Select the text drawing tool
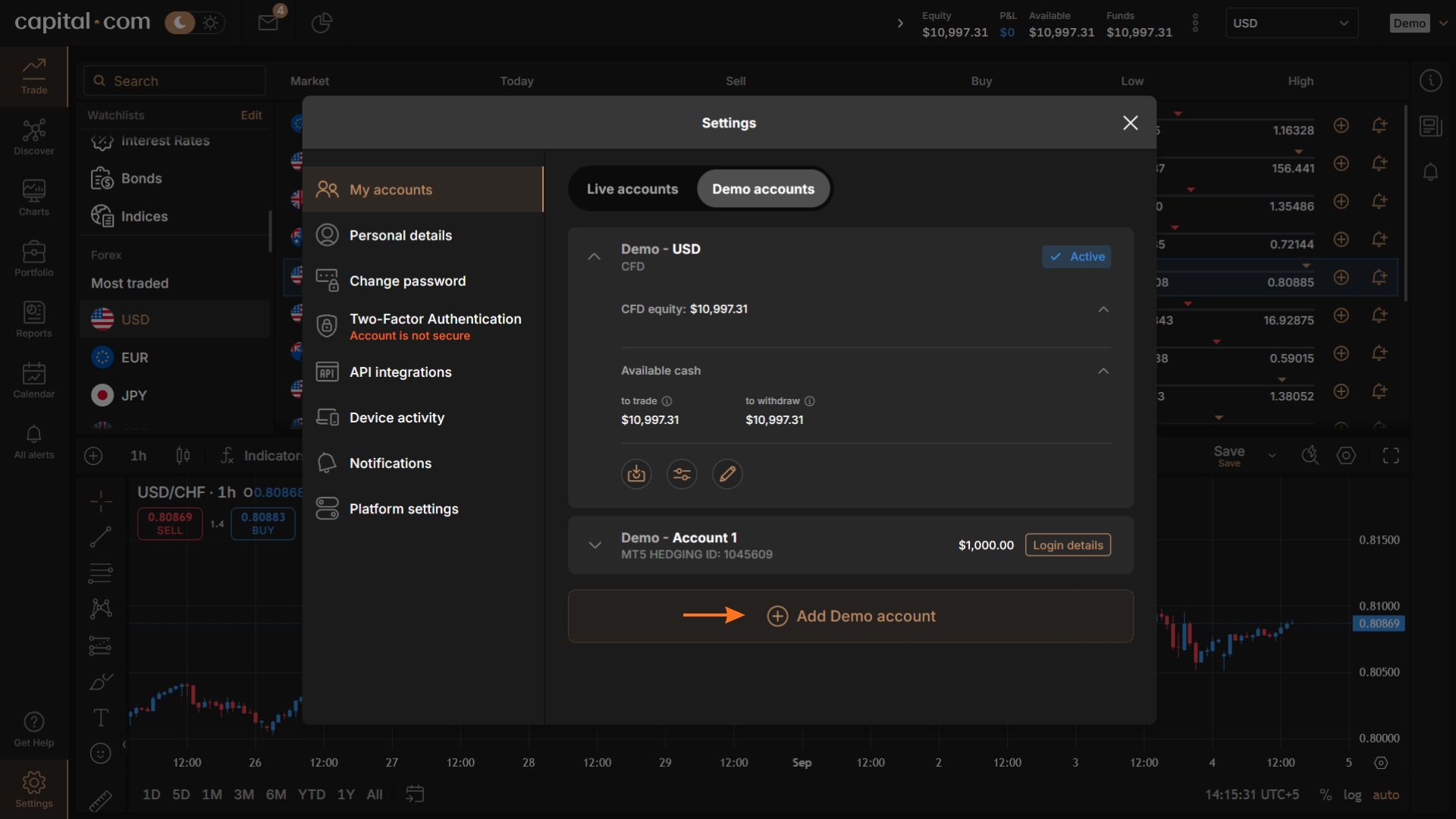Screen dimensions: 1456x819 (x=100, y=717)
